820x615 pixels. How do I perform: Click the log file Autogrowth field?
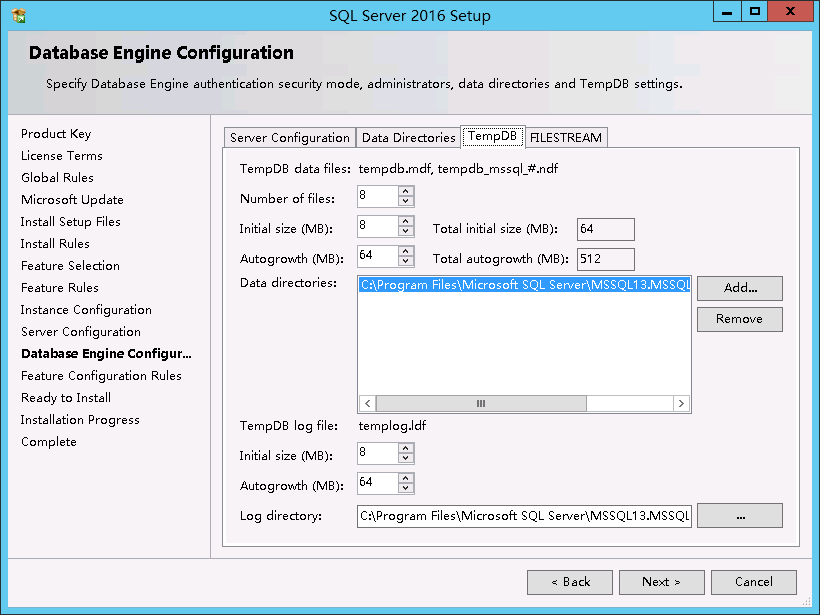[x=378, y=483]
